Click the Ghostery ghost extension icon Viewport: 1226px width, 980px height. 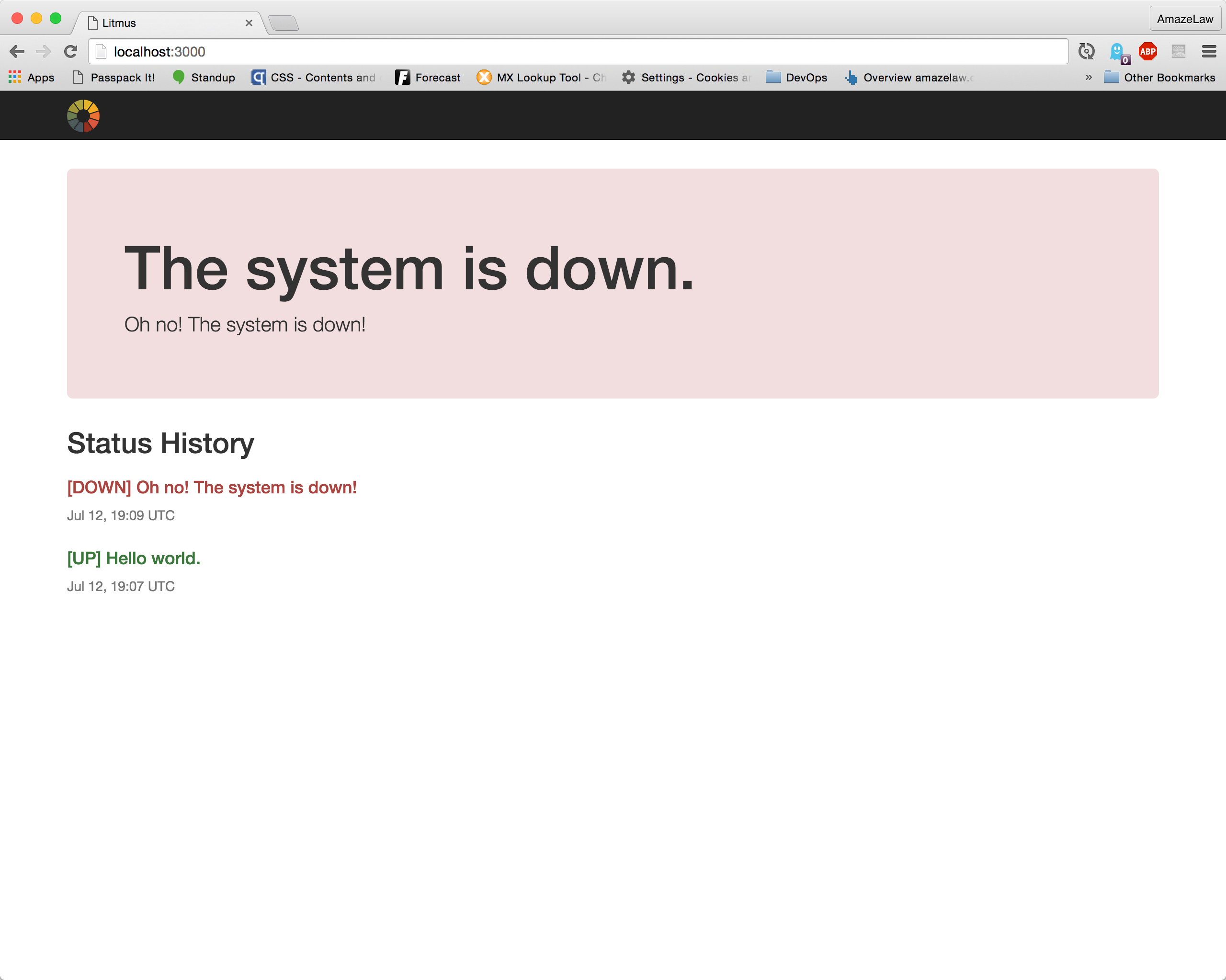pos(1117,52)
